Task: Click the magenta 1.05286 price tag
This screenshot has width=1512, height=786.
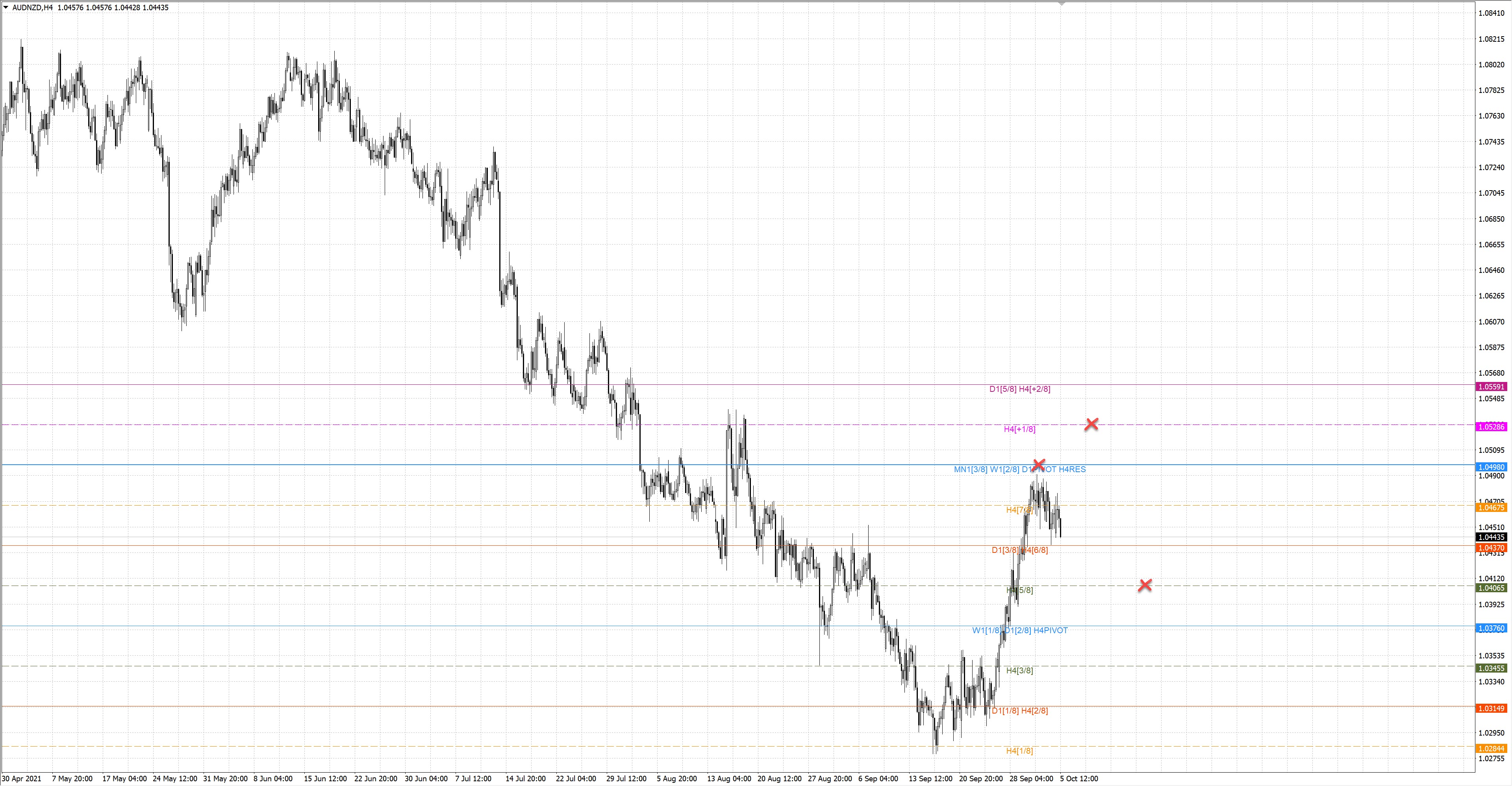Action: point(1491,427)
